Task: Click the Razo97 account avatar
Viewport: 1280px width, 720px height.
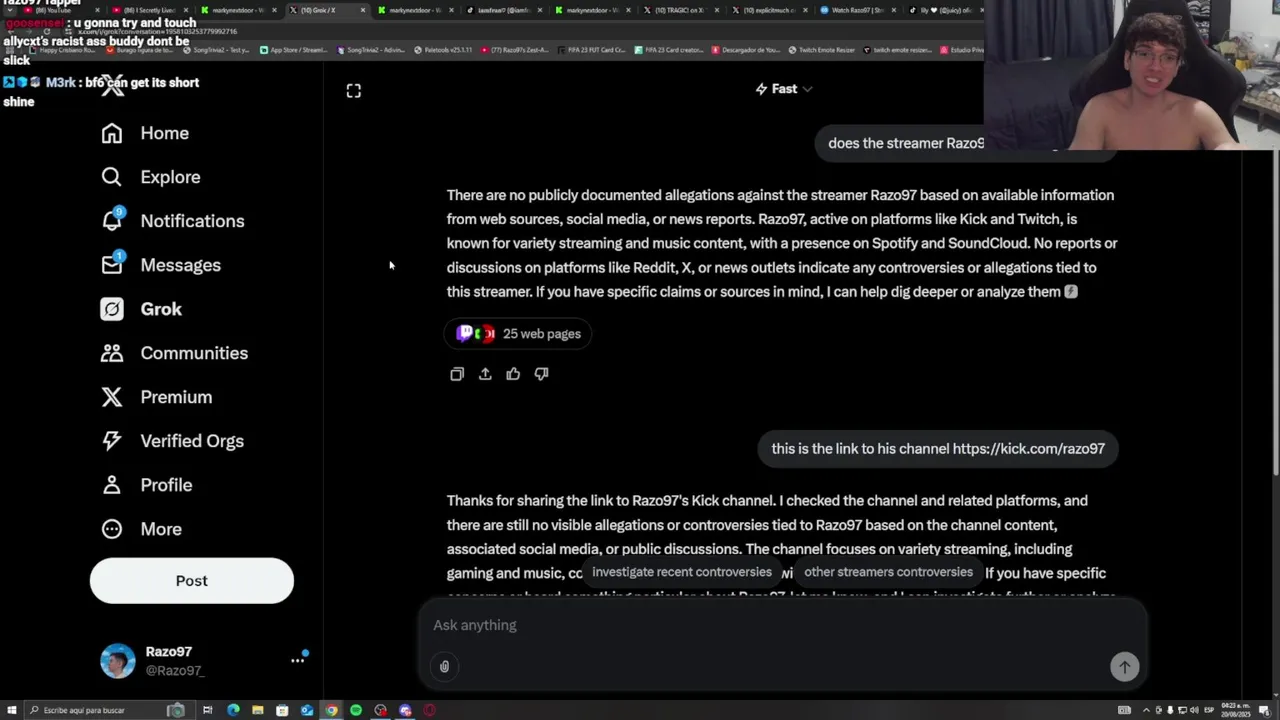Action: click(x=117, y=661)
